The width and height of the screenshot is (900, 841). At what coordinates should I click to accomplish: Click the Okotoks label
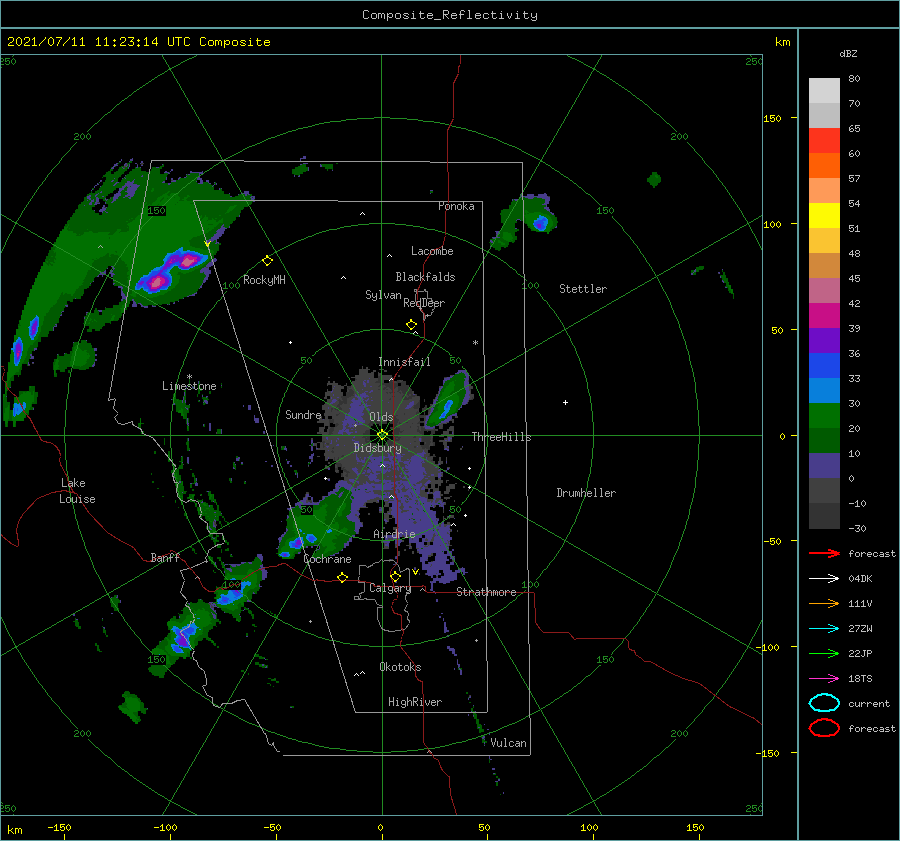[x=400, y=667]
